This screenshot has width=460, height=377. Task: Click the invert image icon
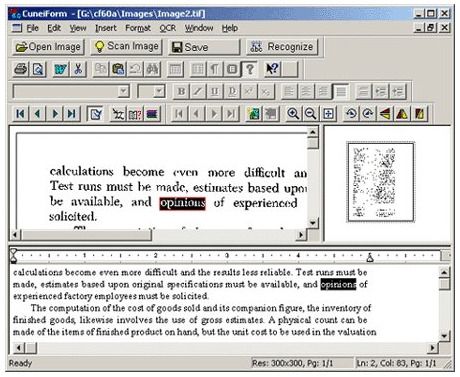(x=420, y=114)
